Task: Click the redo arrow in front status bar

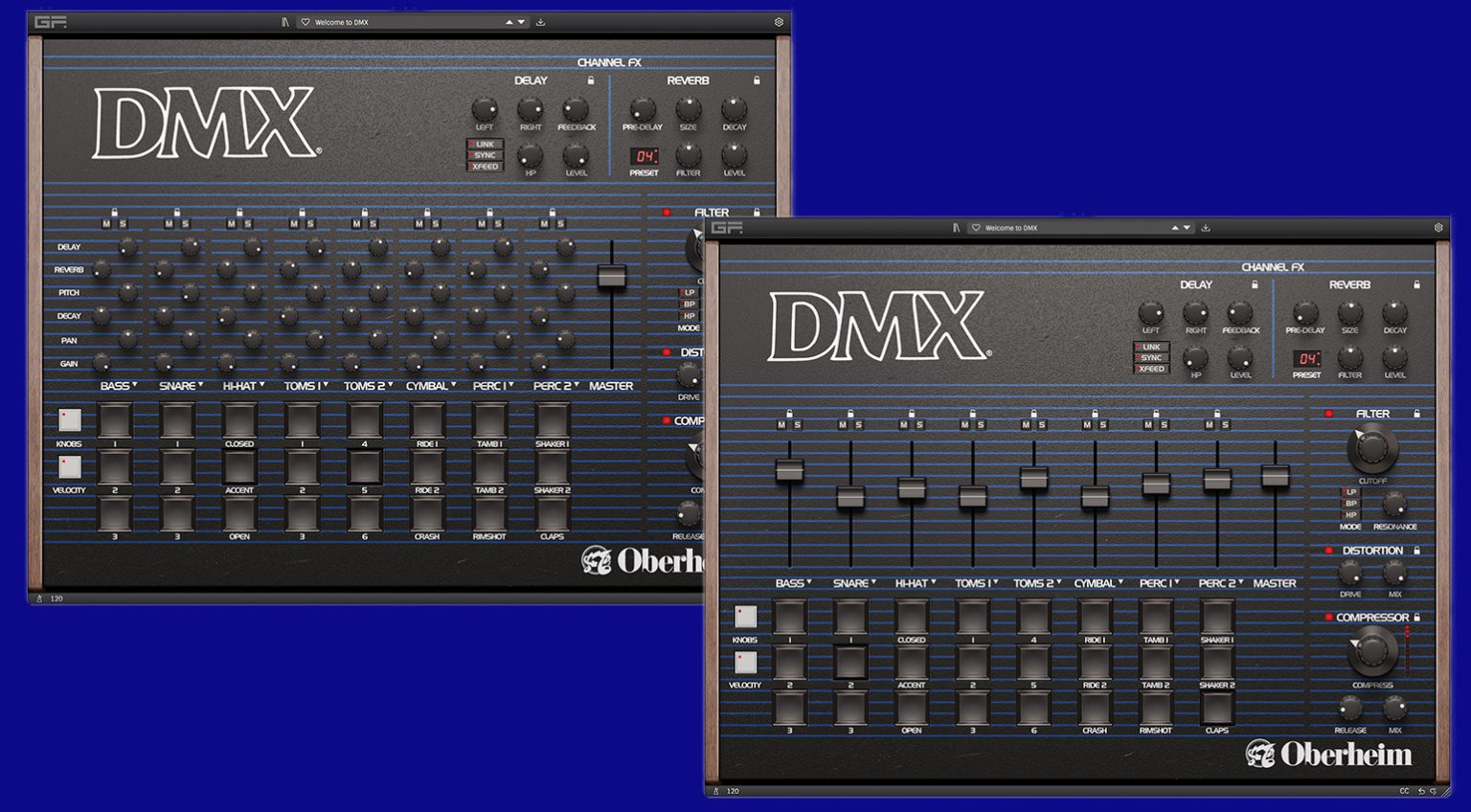Action: coord(1433,792)
